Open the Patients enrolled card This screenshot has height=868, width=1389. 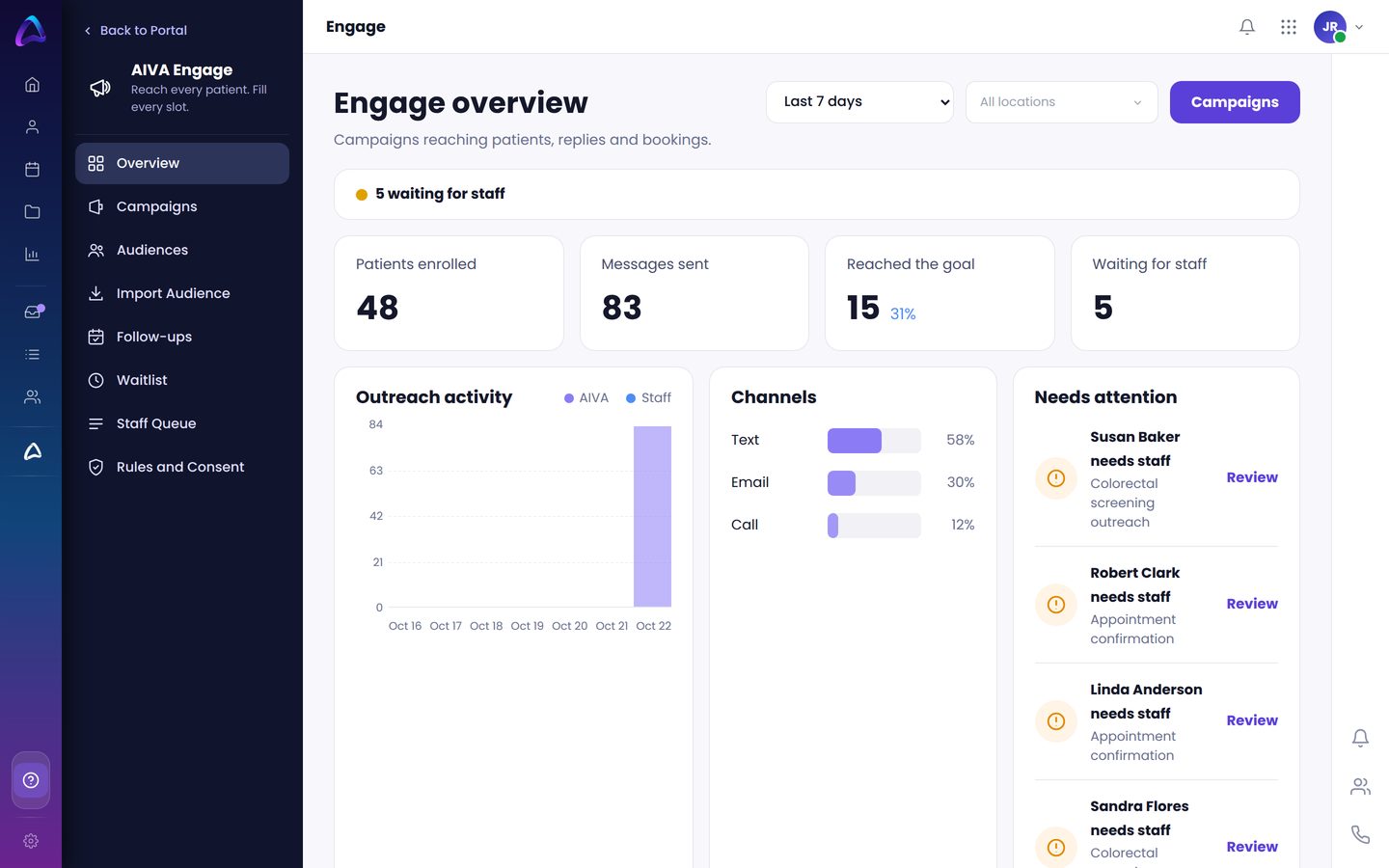[449, 293]
